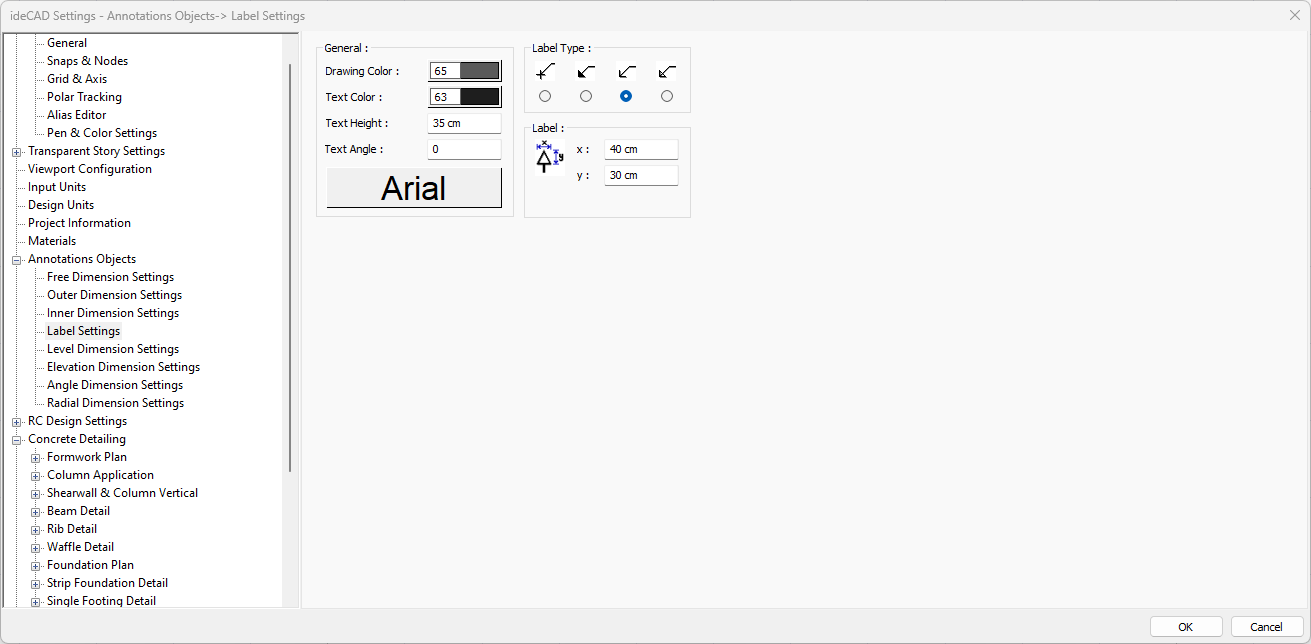
Task: Select the third Label Type radio button
Action: 626,96
